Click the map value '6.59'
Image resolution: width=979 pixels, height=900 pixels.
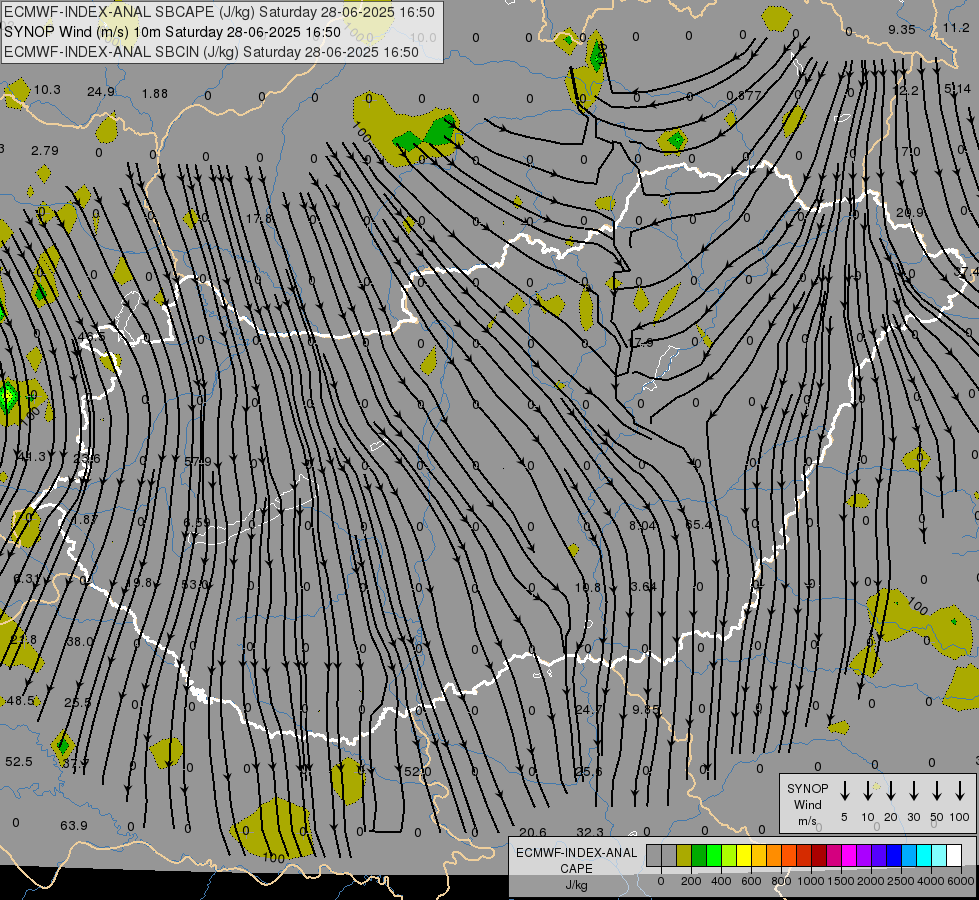coord(197,522)
